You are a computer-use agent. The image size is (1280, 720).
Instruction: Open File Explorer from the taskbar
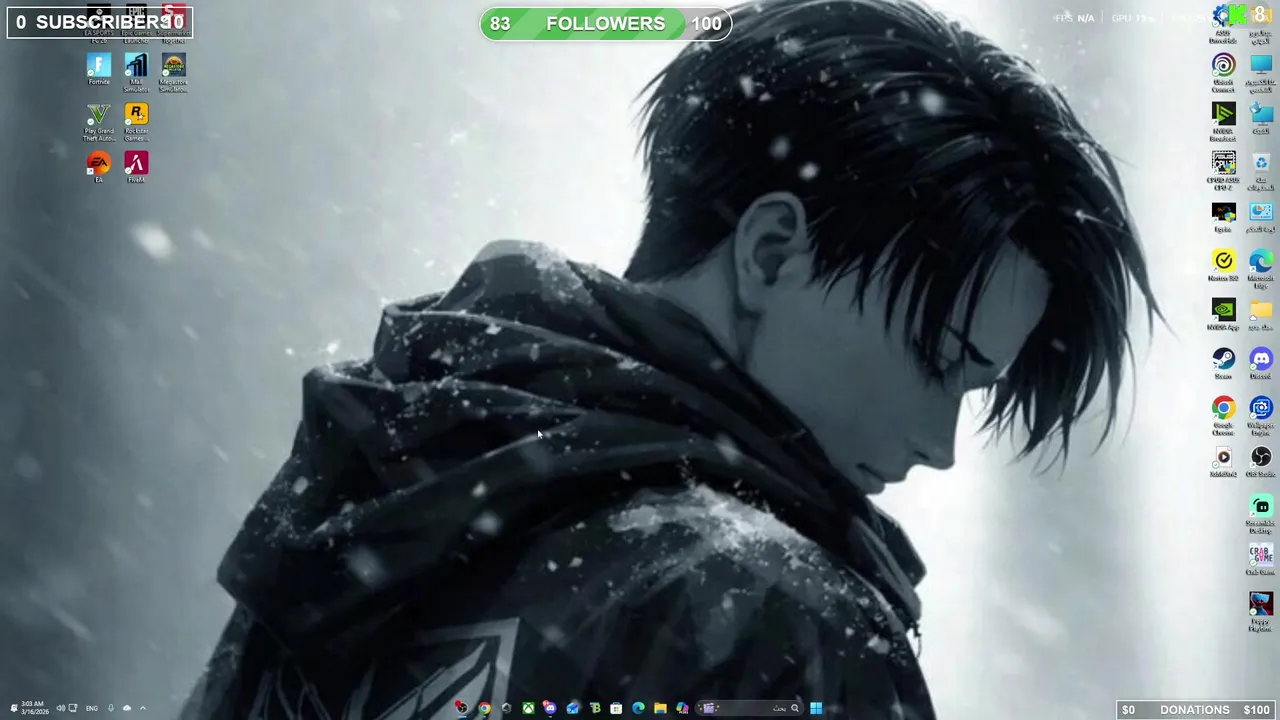(x=660, y=708)
